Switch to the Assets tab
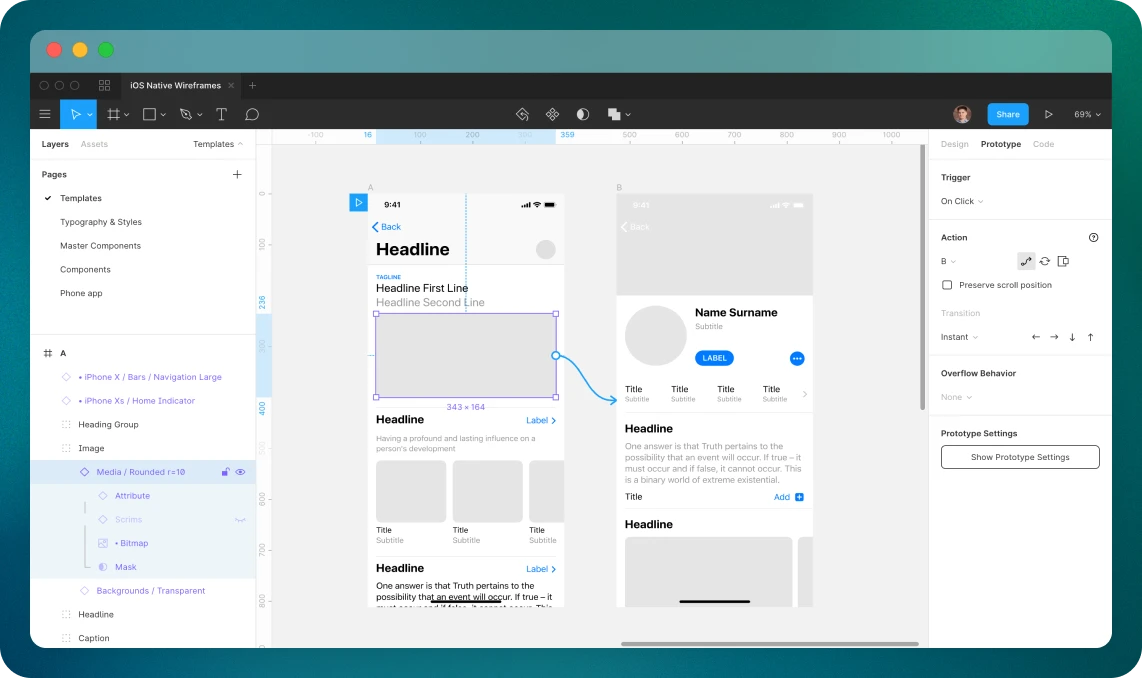Screen dimensions: 1142x678 pos(94,144)
